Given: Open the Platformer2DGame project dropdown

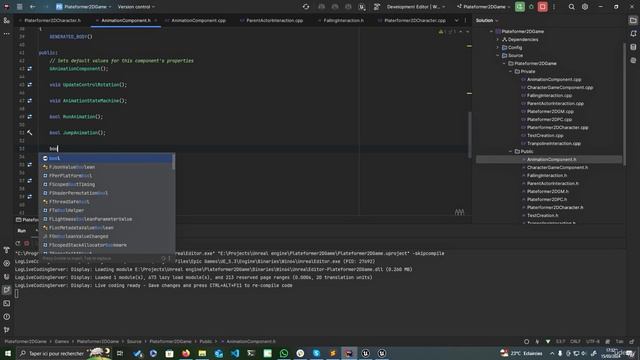Looking at the screenshot, I should (84, 7).
